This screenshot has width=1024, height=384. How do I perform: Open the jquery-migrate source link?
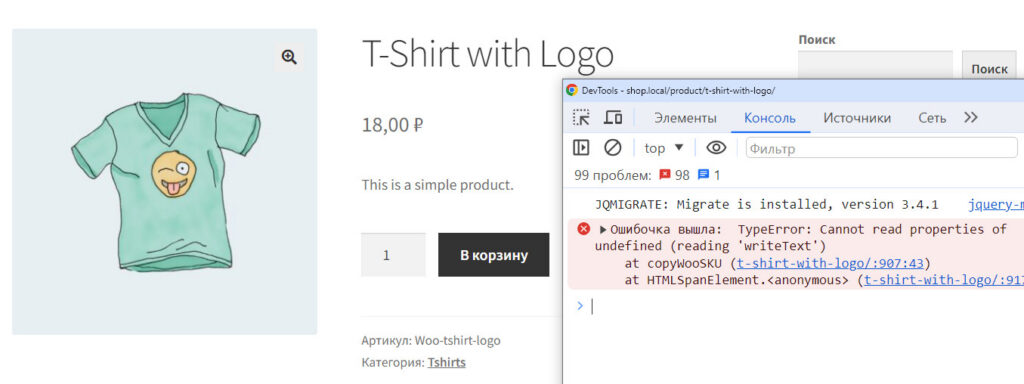click(996, 204)
